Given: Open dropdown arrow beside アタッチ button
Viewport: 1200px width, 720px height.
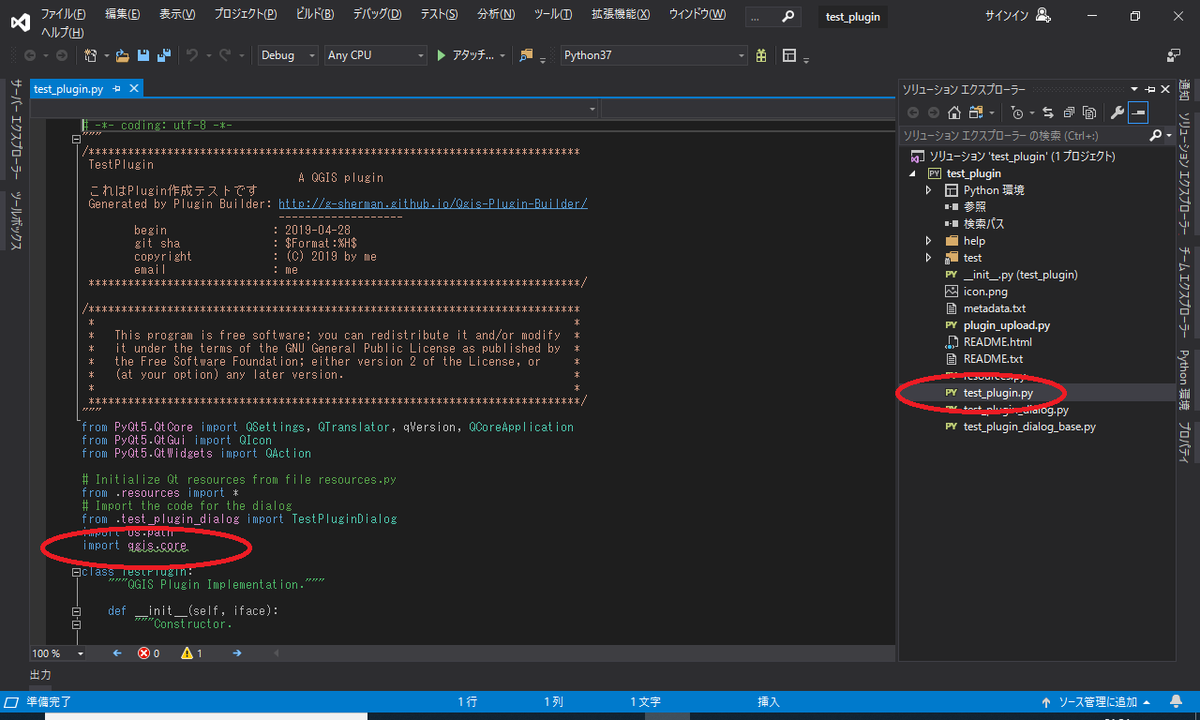Looking at the screenshot, I should click(x=502, y=55).
